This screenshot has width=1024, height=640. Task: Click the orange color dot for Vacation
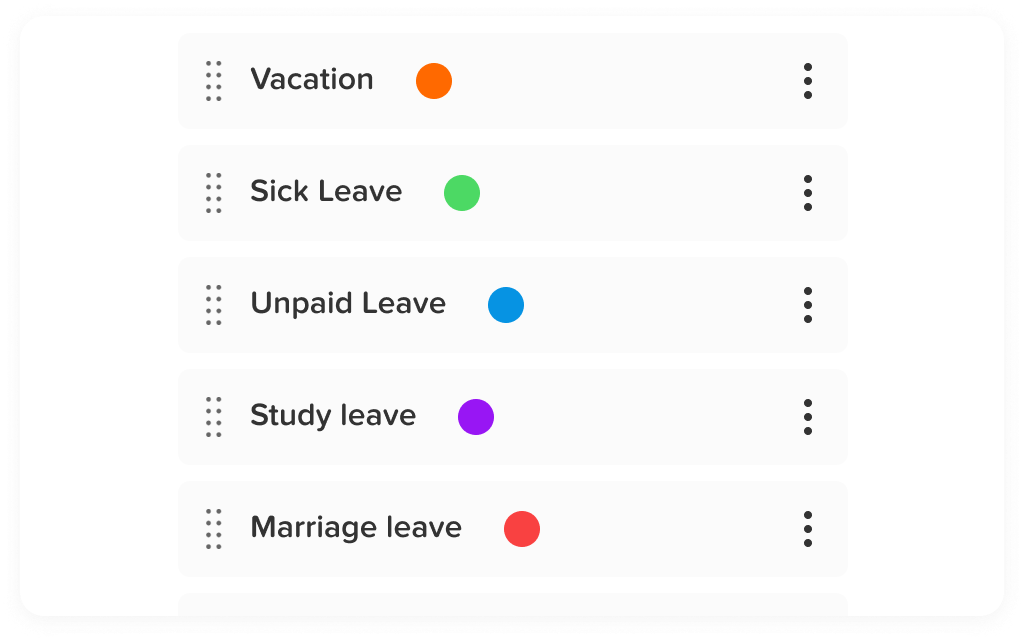point(434,81)
